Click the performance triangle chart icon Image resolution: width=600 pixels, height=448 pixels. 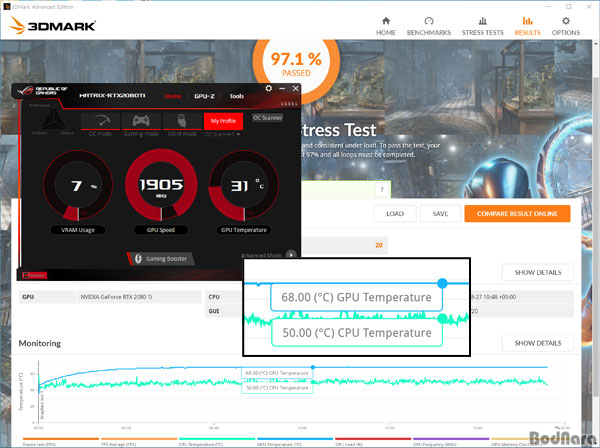pyautogui.click(x=53, y=119)
